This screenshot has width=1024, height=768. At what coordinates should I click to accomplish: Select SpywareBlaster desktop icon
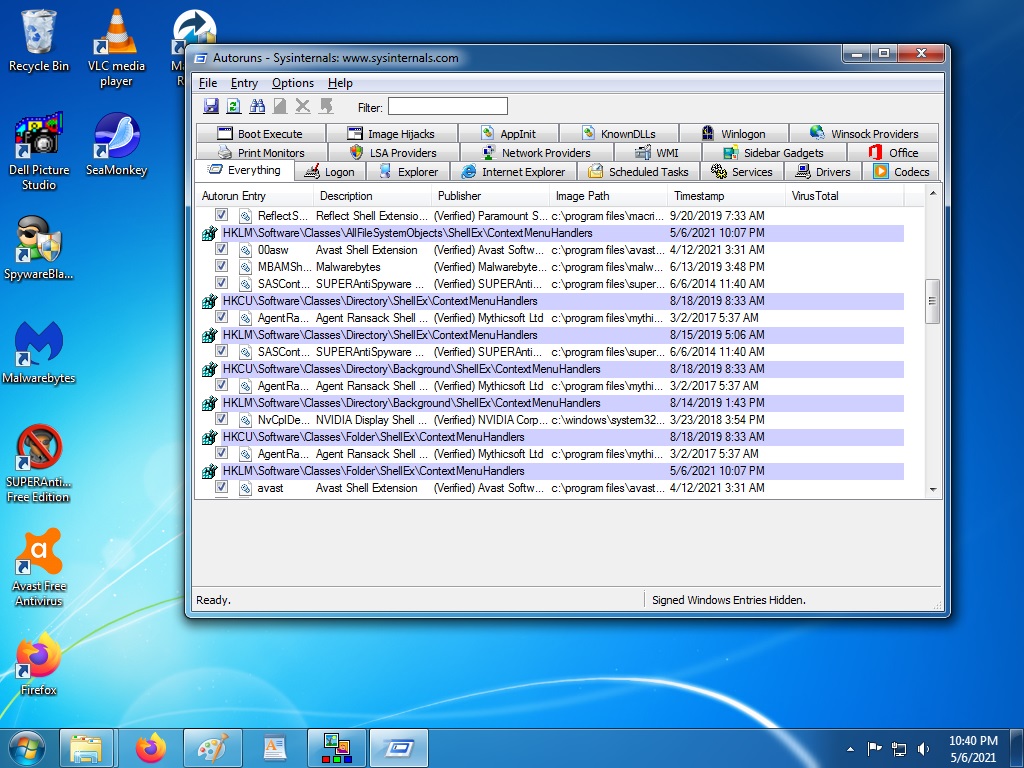pos(39,248)
